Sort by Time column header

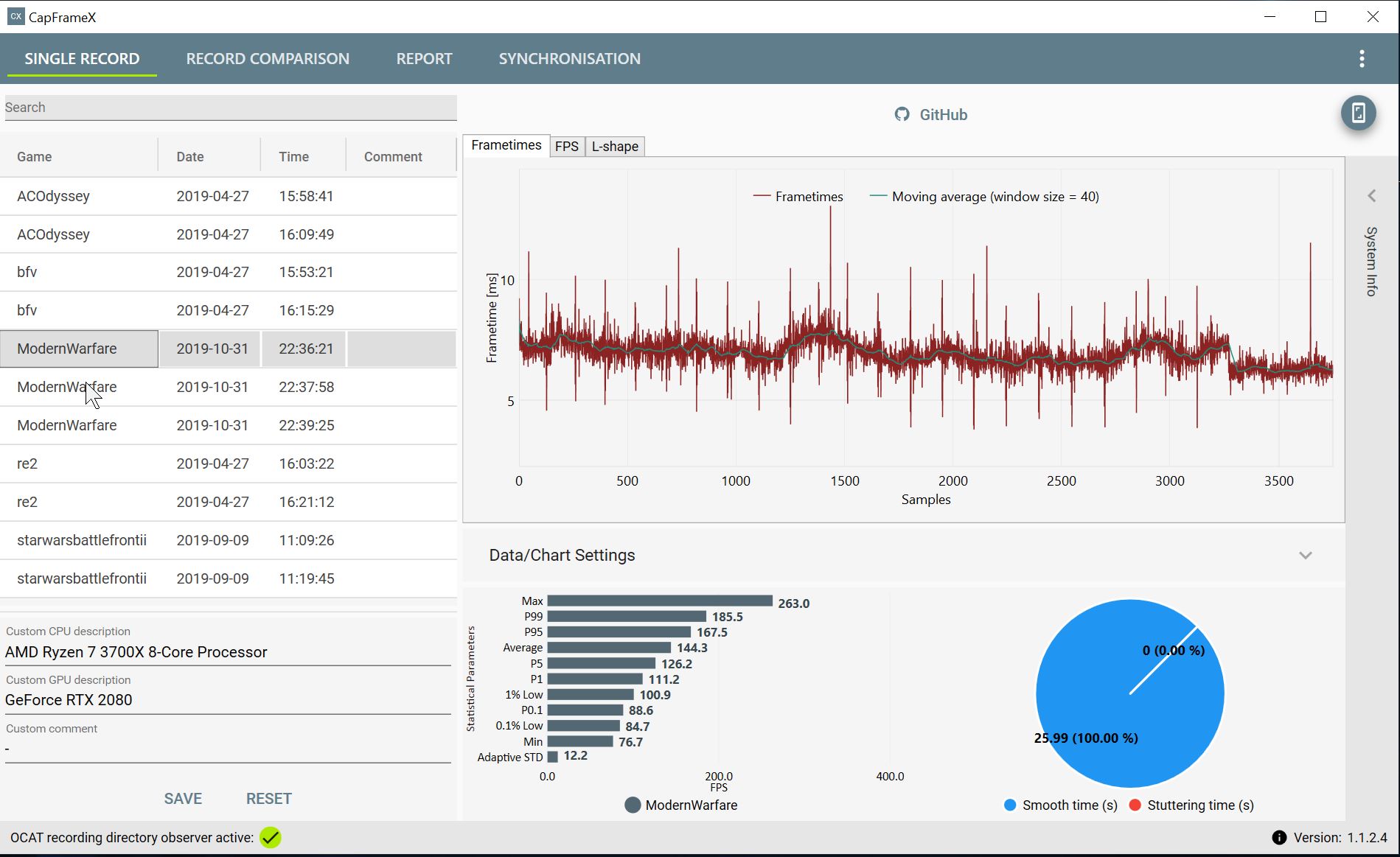pyautogui.click(x=303, y=157)
